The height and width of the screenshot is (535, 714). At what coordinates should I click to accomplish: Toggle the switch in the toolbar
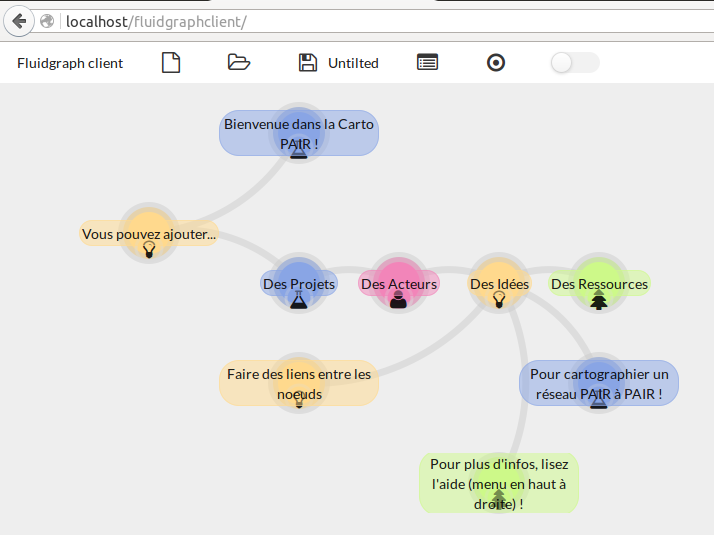click(x=575, y=62)
